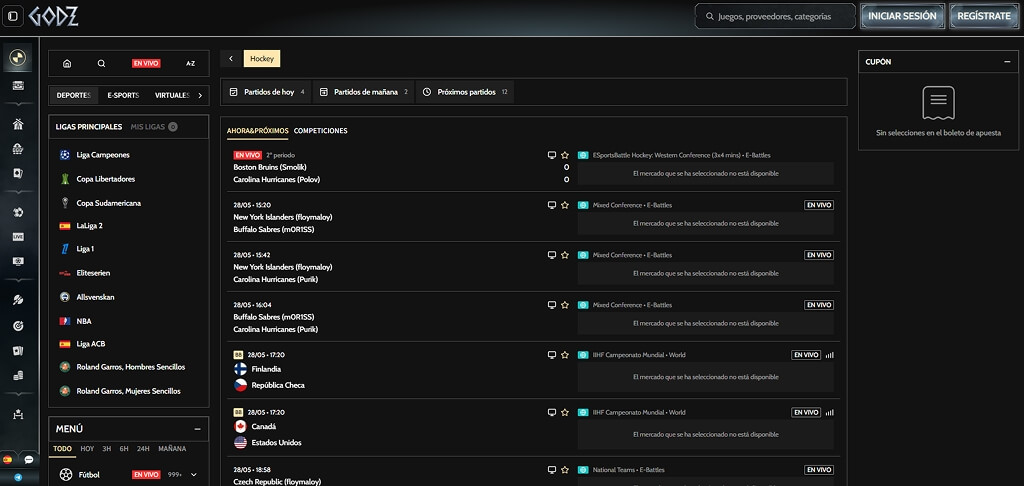
Task: Open the LaLiga 2 league
Action: coord(89,225)
